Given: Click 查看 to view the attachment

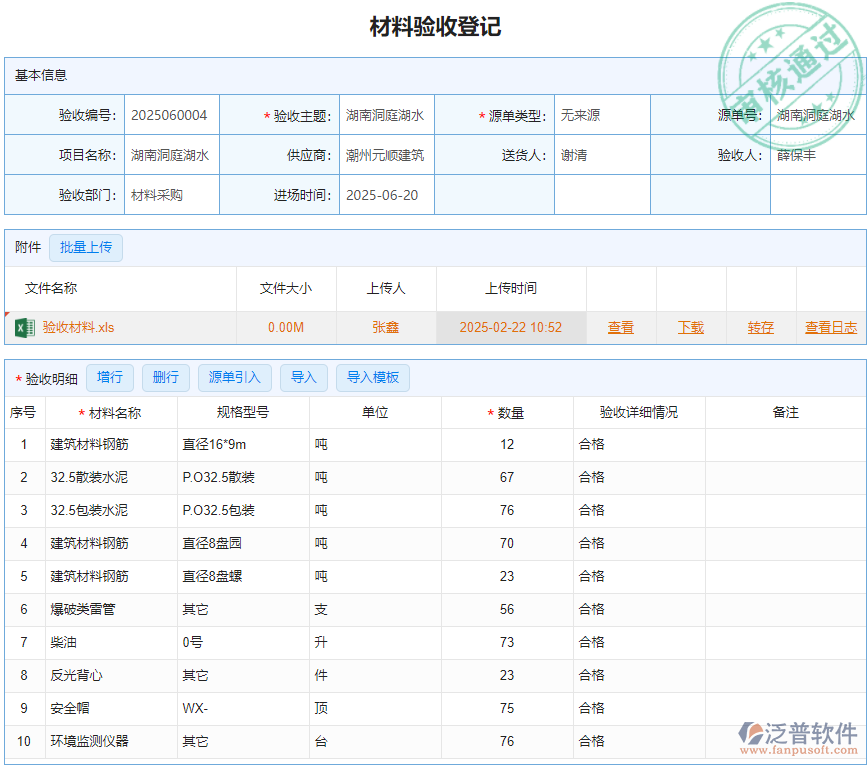Looking at the screenshot, I should click(621, 327).
